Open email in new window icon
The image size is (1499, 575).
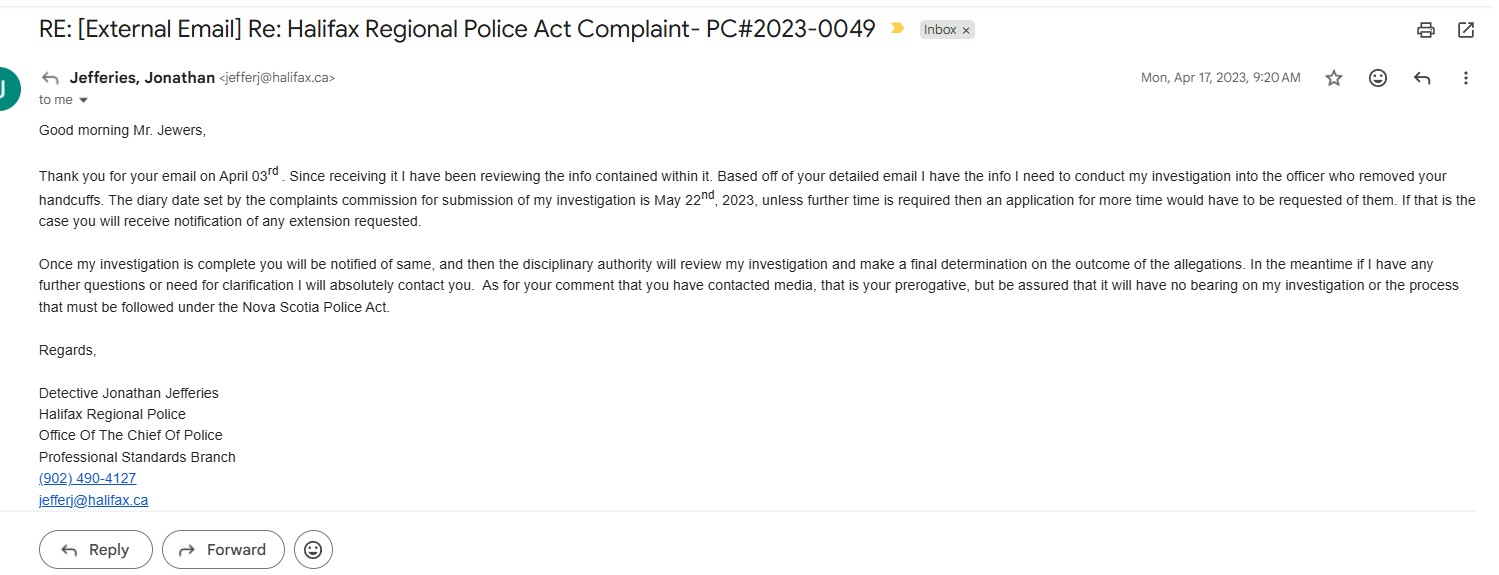(x=1466, y=30)
